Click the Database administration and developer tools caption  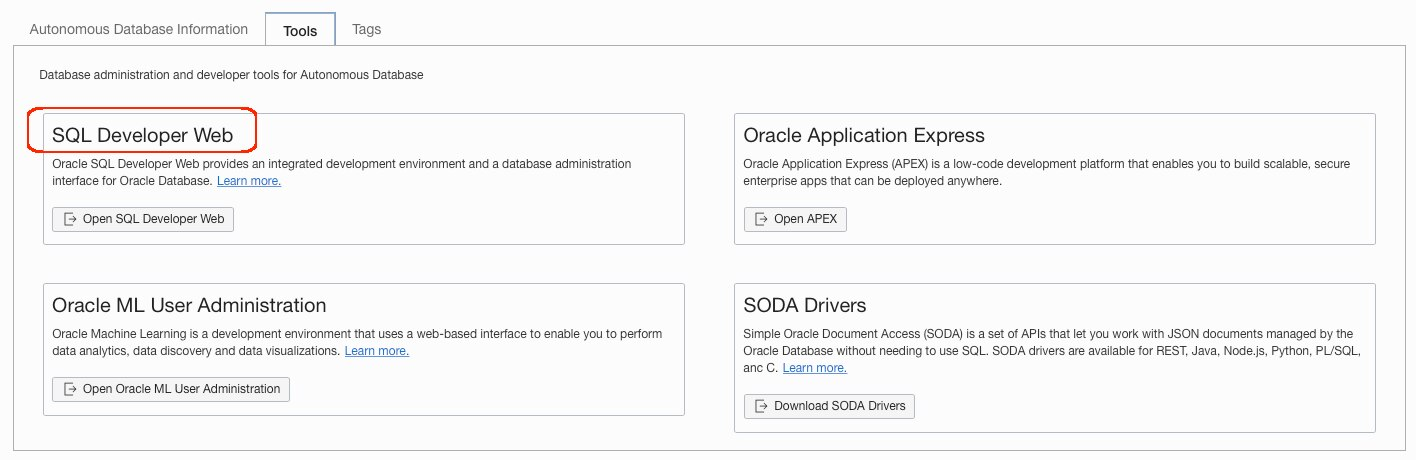pyautogui.click(x=231, y=75)
